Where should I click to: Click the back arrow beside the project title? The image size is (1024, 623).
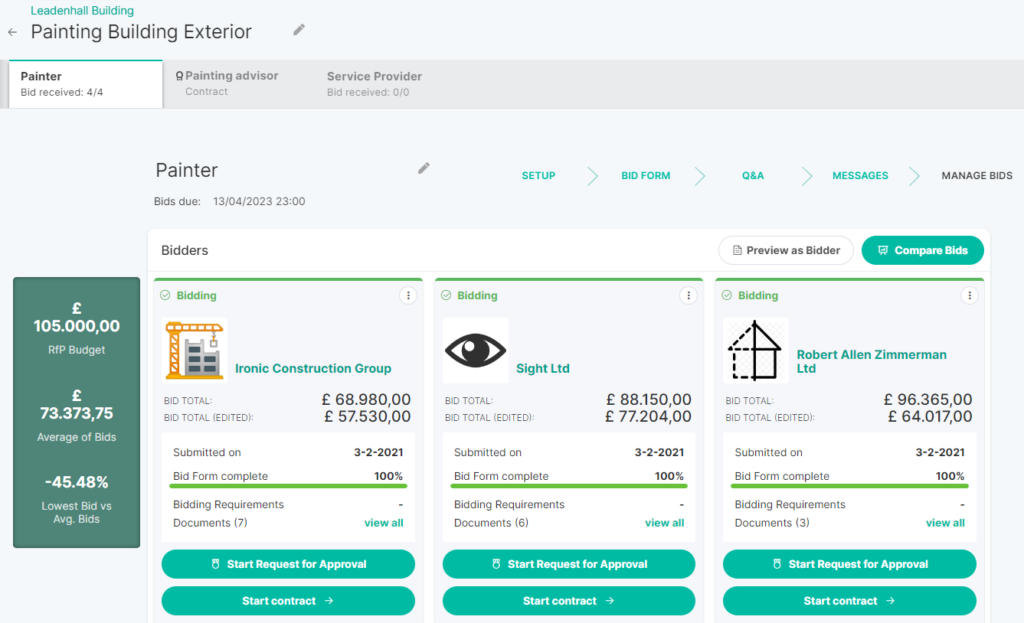pyautogui.click(x=12, y=32)
